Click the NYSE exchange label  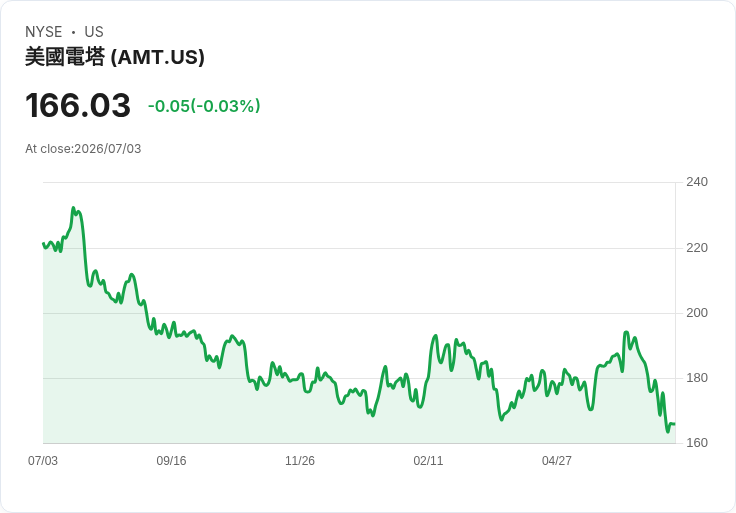pyautogui.click(x=44, y=32)
